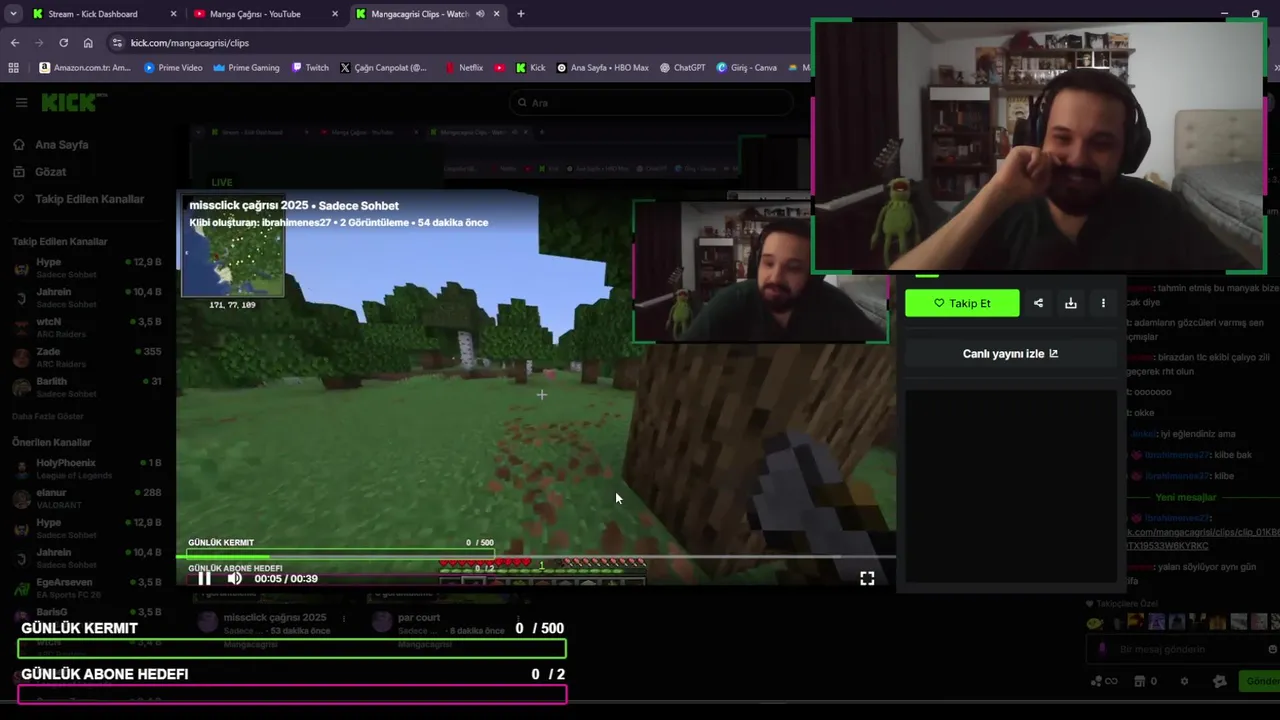Screen dimensions: 1280x720
Task: Open the Prime Video bookmark
Action: click(x=173, y=68)
